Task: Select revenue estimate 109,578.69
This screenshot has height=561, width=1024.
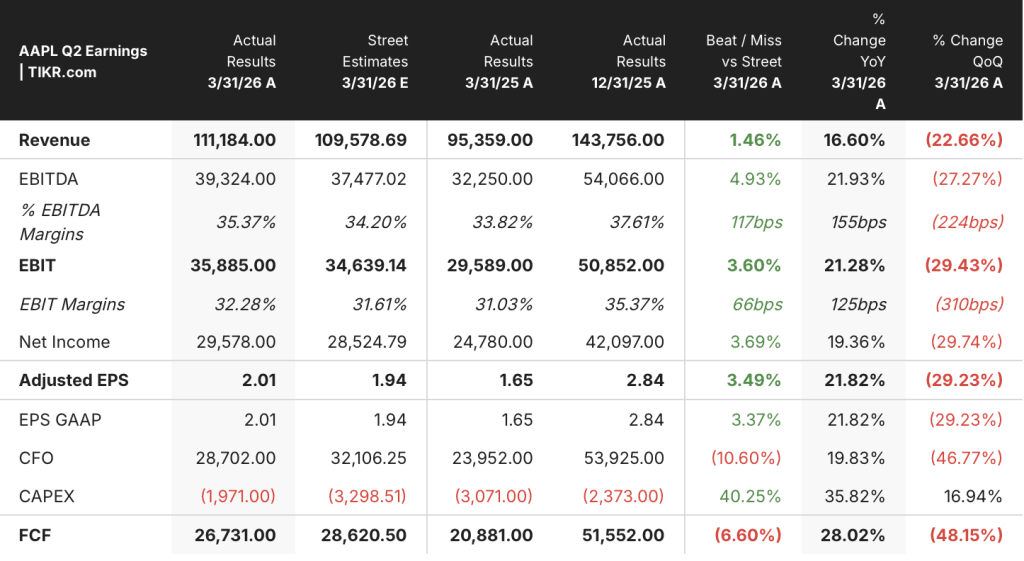Action: point(360,140)
